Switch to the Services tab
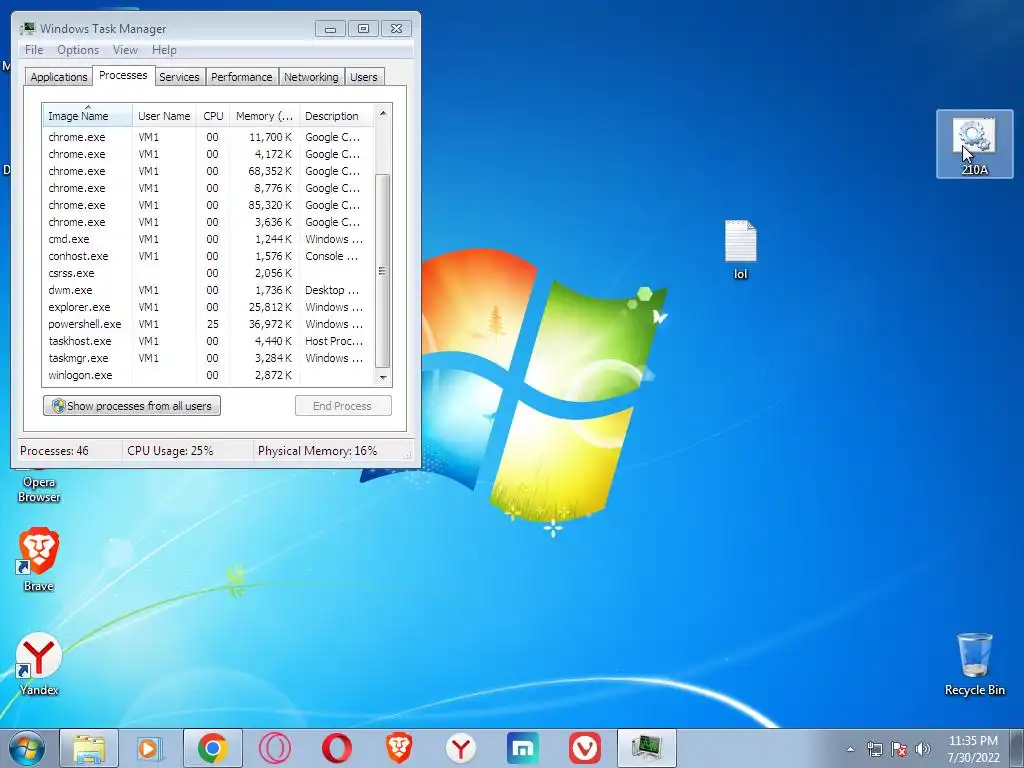Image resolution: width=1024 pixels, height=768 pixels. click(x=179, y=77)
